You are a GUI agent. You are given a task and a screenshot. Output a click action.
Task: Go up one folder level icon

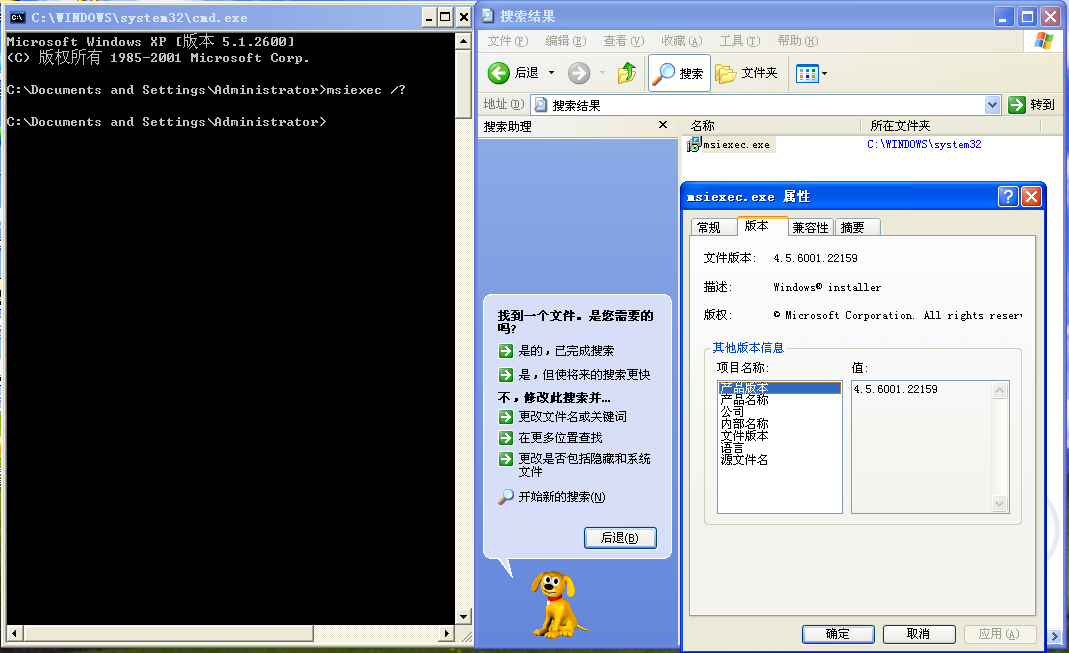click(627, 72)
